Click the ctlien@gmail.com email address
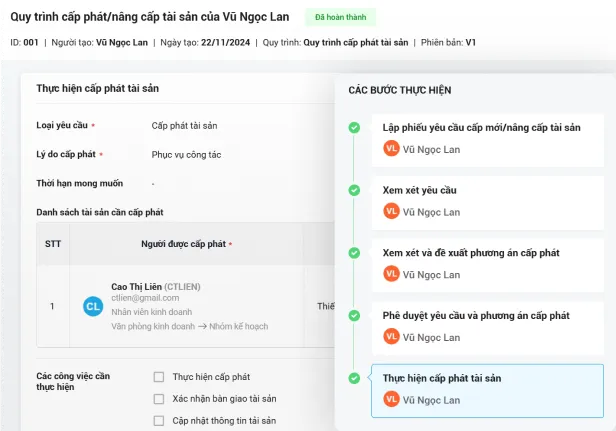The image size is (616, 431). [x=145, y=298]
